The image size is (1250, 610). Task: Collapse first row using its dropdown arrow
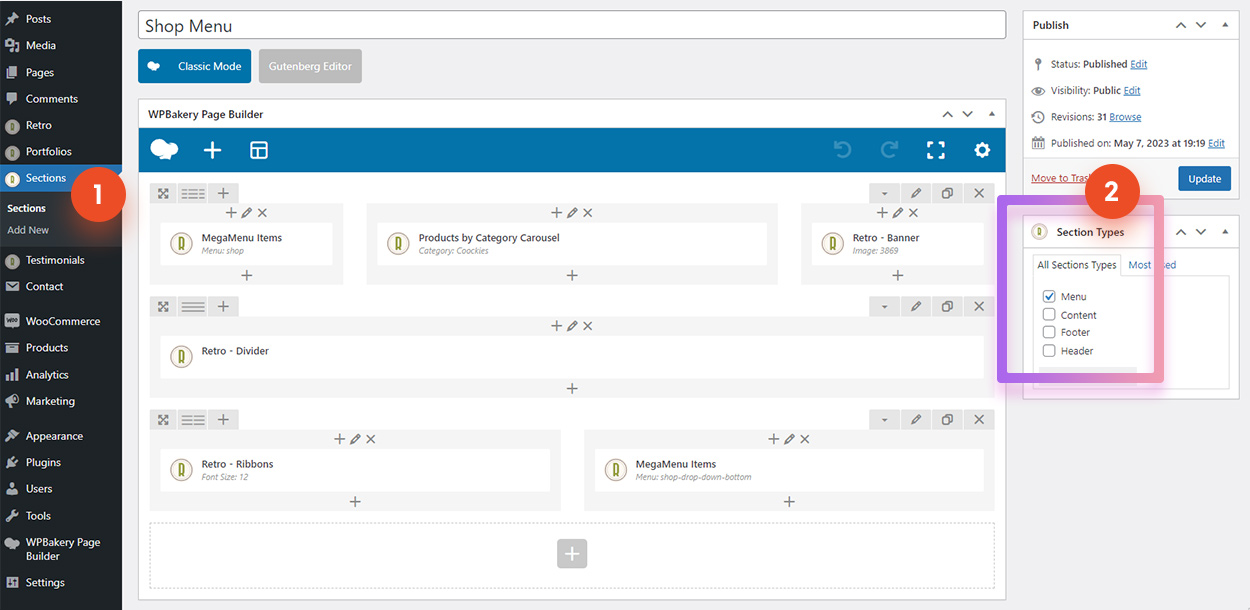tap(885, 193)
